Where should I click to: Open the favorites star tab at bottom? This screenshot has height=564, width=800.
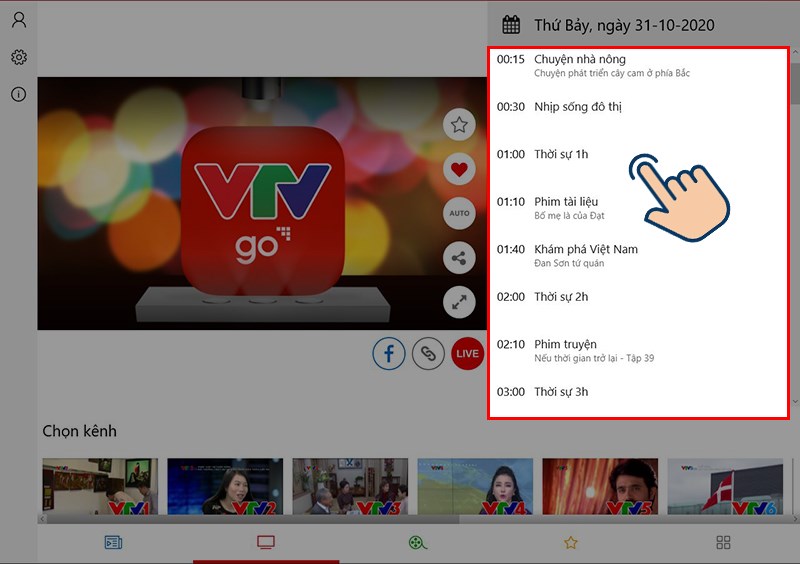[x=571, y=543]
